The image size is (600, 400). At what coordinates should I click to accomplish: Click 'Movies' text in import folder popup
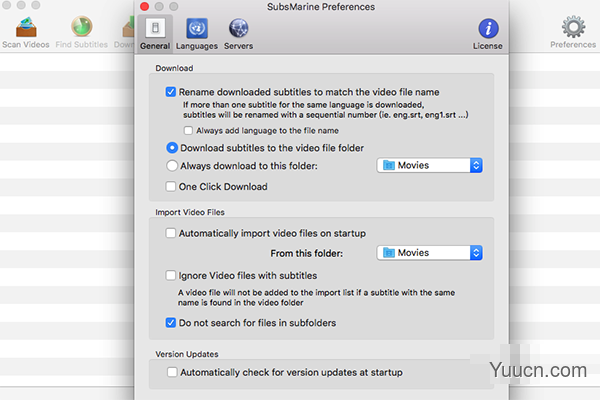413,253
